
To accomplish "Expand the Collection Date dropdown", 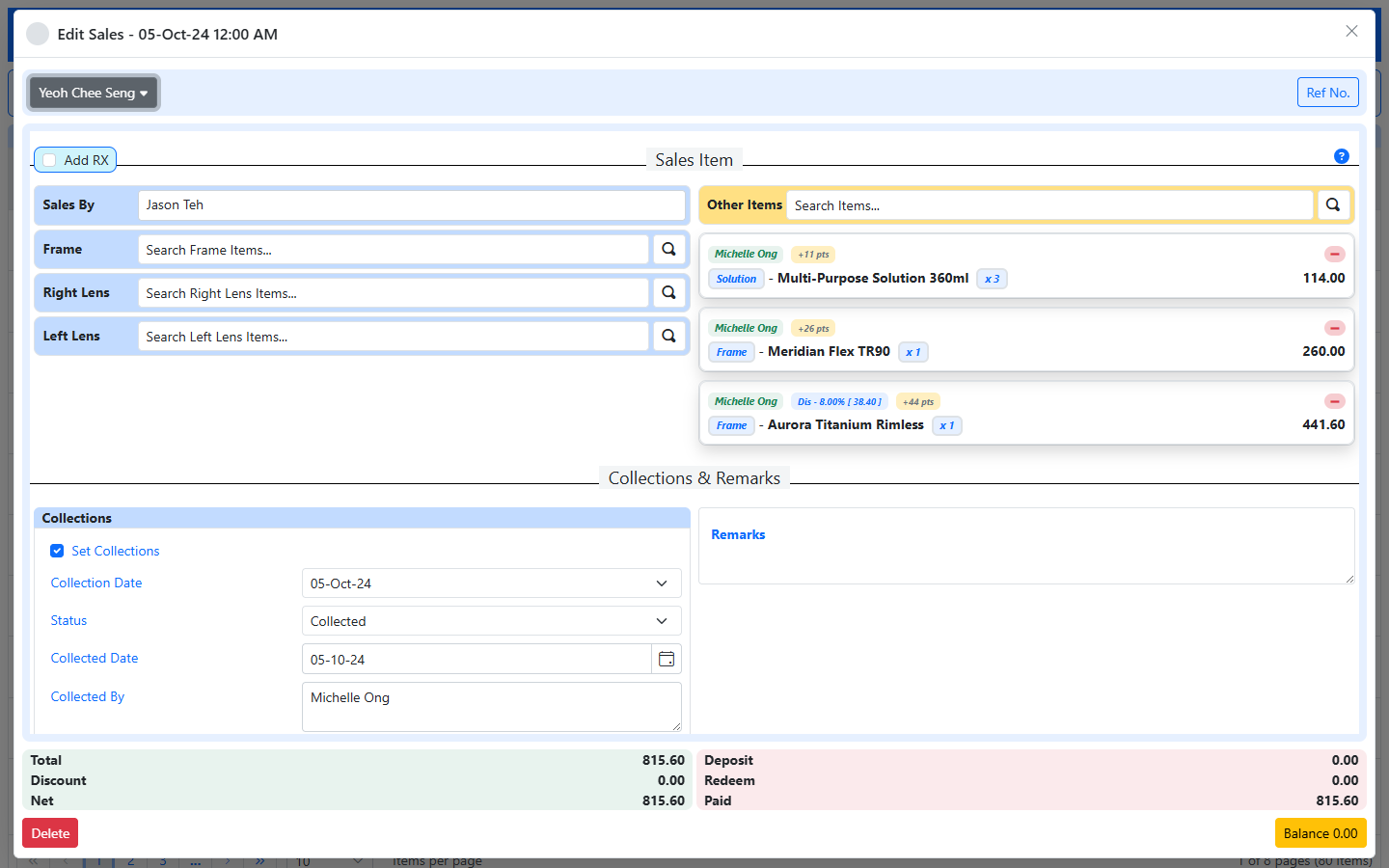I will click(492, 583).
